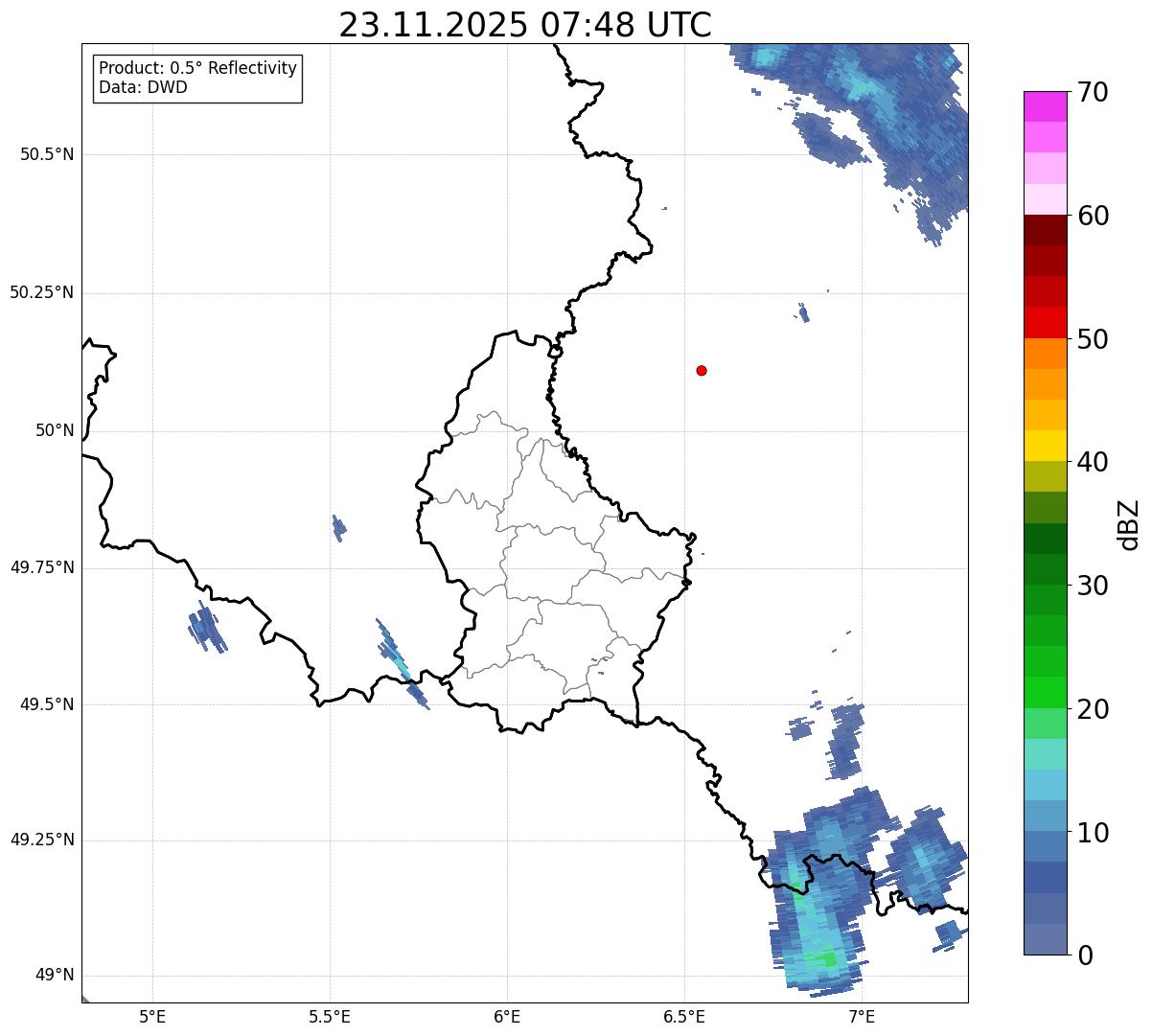Click the 70 tick on colorbar
Viewport: 1152px width, 1036px height.
pos(1093,92)
